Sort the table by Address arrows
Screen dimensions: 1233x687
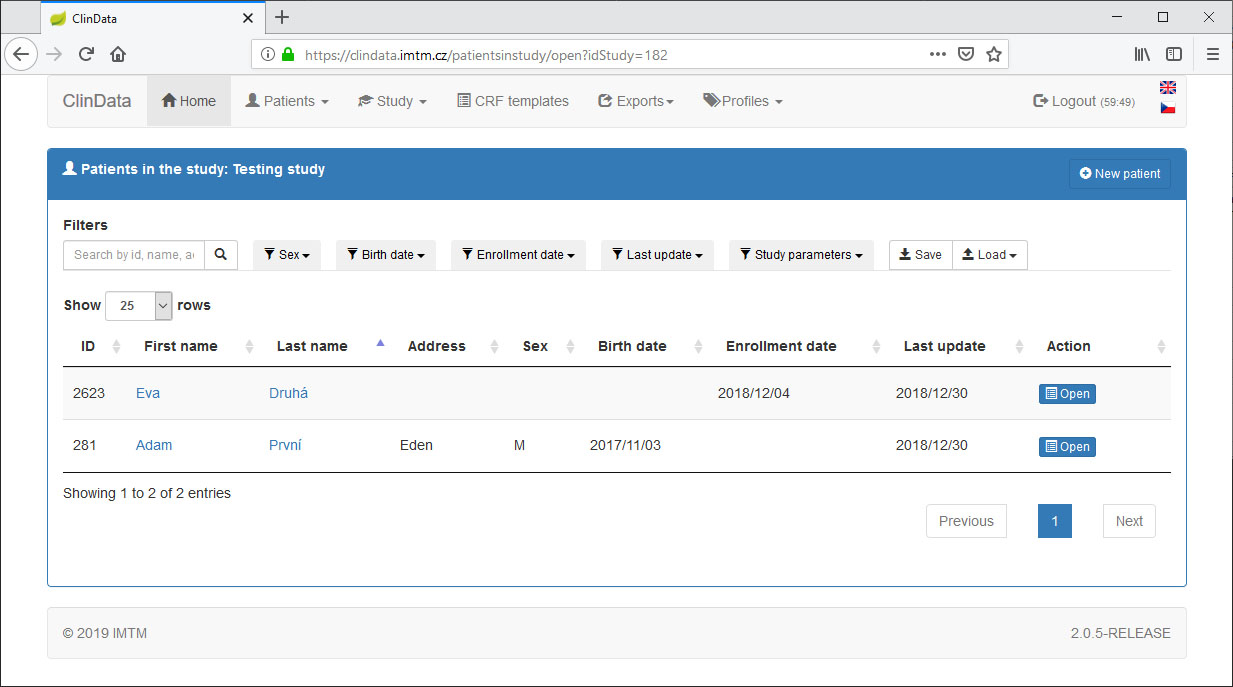[x=494, y=346]
